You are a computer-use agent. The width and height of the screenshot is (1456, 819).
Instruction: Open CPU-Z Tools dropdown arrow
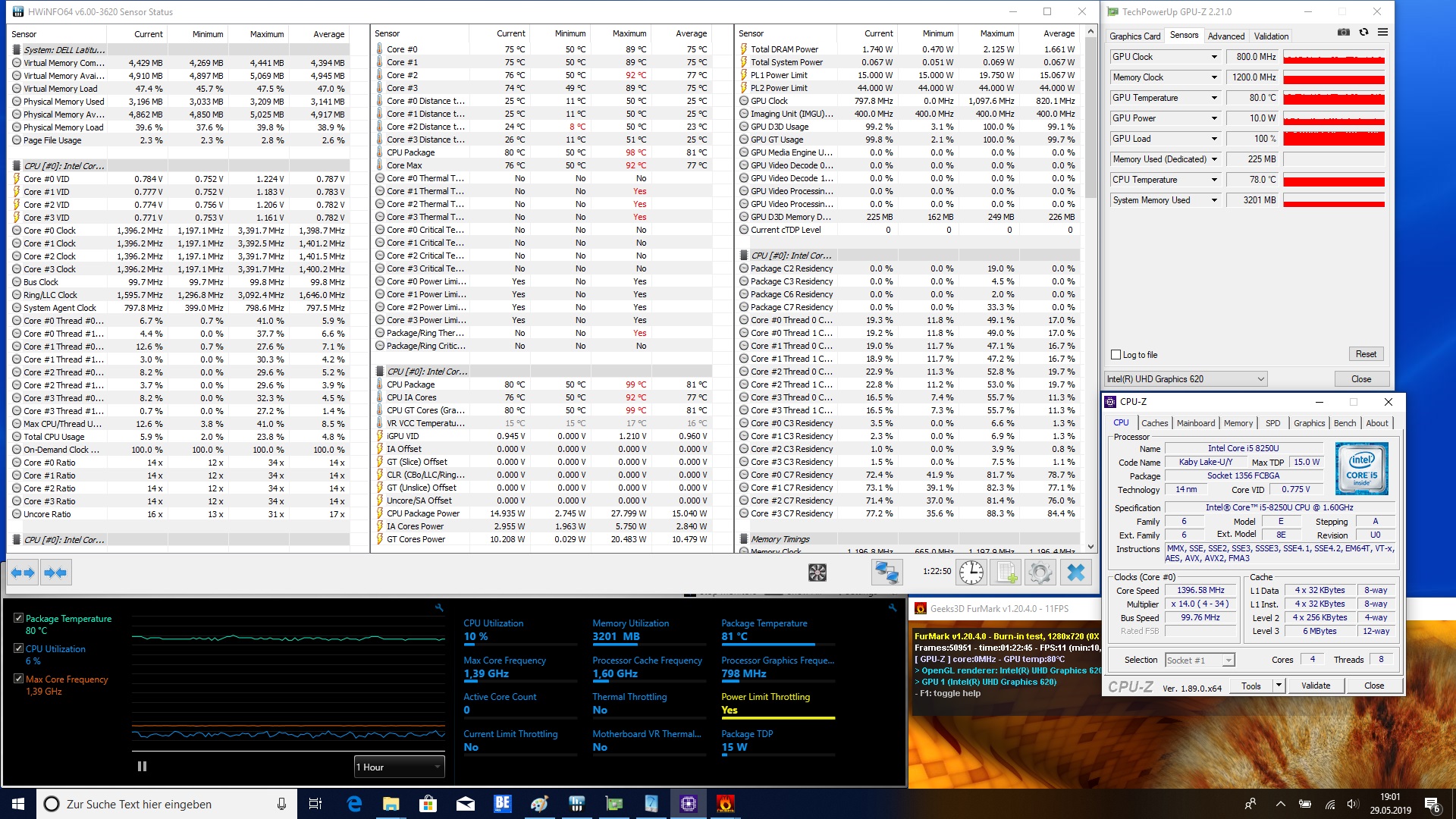pyautogui.click(x=1279, y=686)
